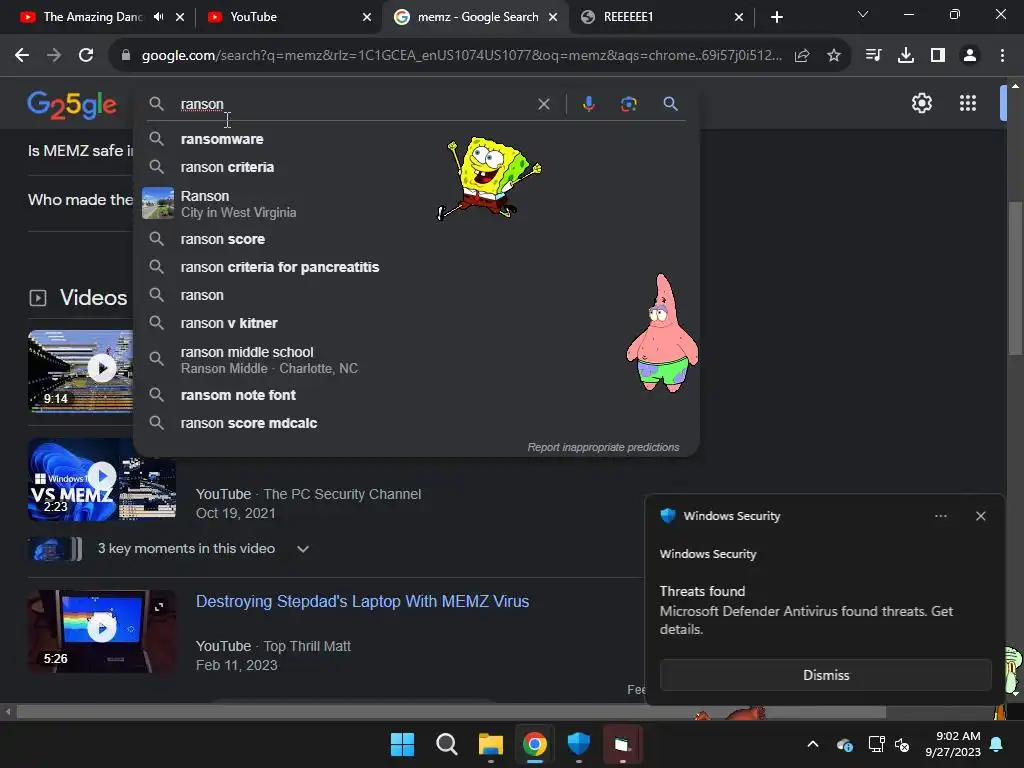The image size is (1024, 768).
Task: Toggle the Chrome side panel
Action: point(938,56)
